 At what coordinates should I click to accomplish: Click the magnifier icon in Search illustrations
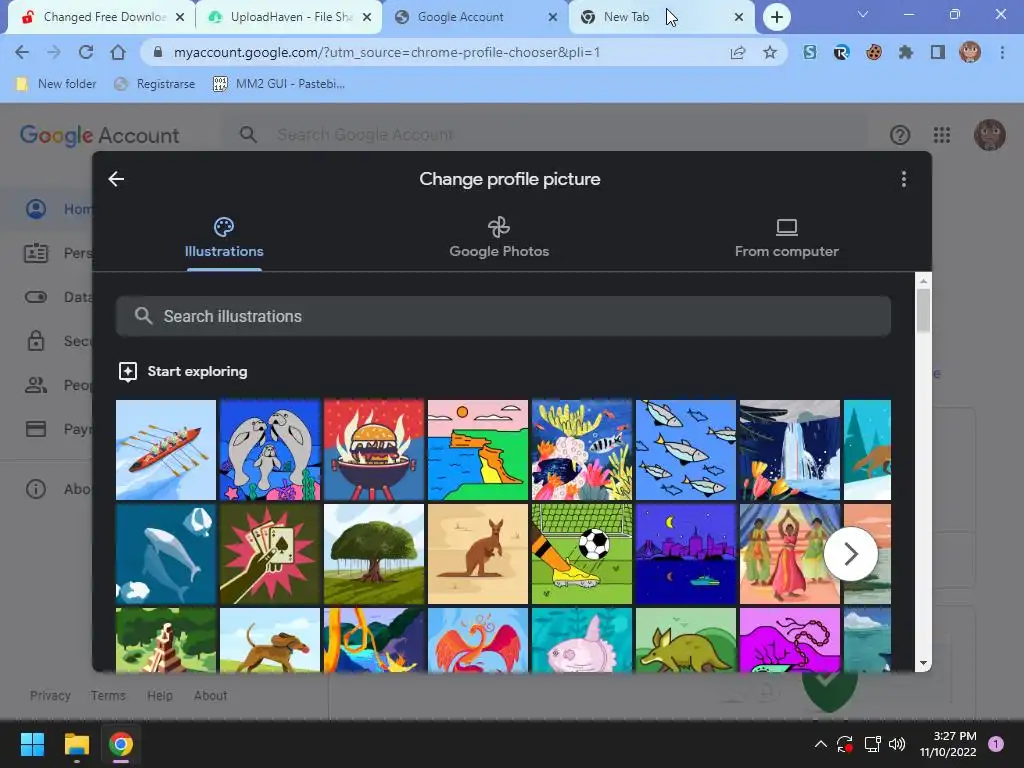[143, 316]
